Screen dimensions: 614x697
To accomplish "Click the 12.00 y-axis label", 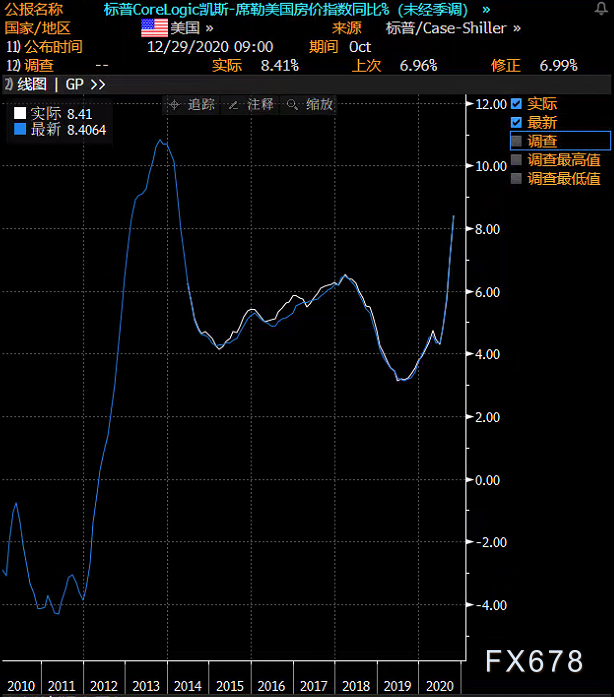I will pos(491,104).
